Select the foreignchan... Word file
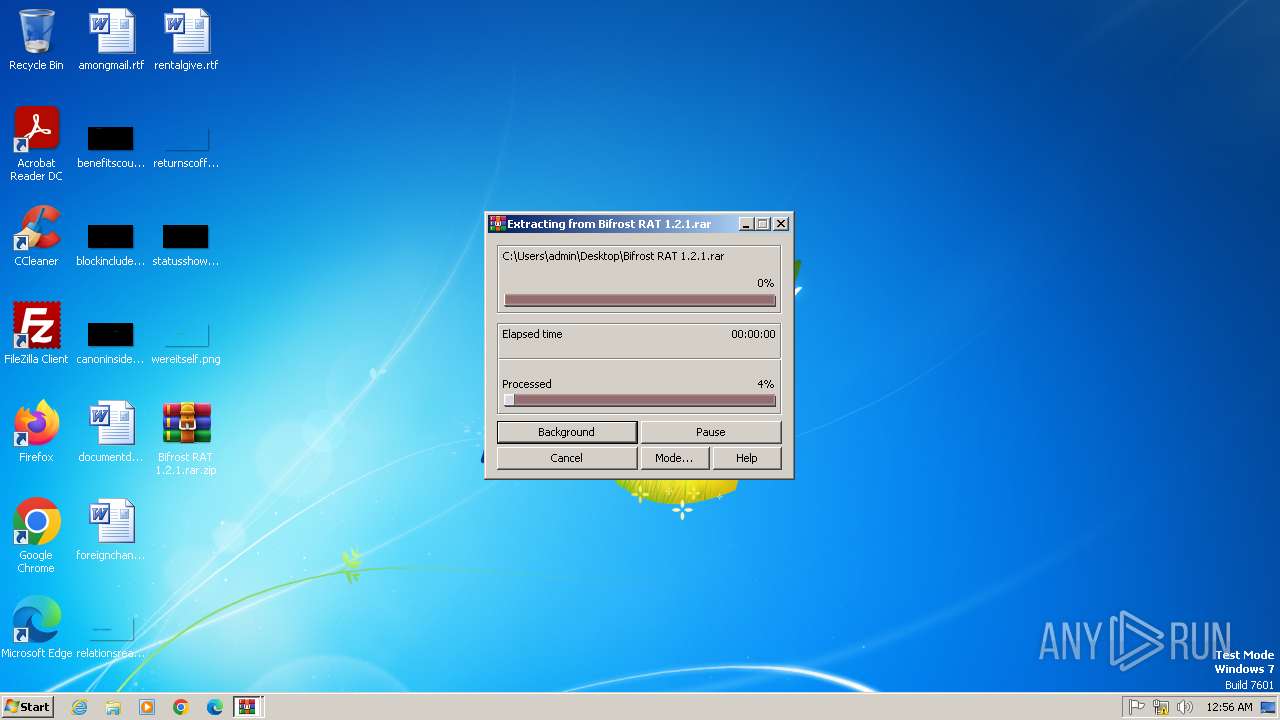Image resolution: width=1280 pixels, height=720 pixels. point(111,530)
